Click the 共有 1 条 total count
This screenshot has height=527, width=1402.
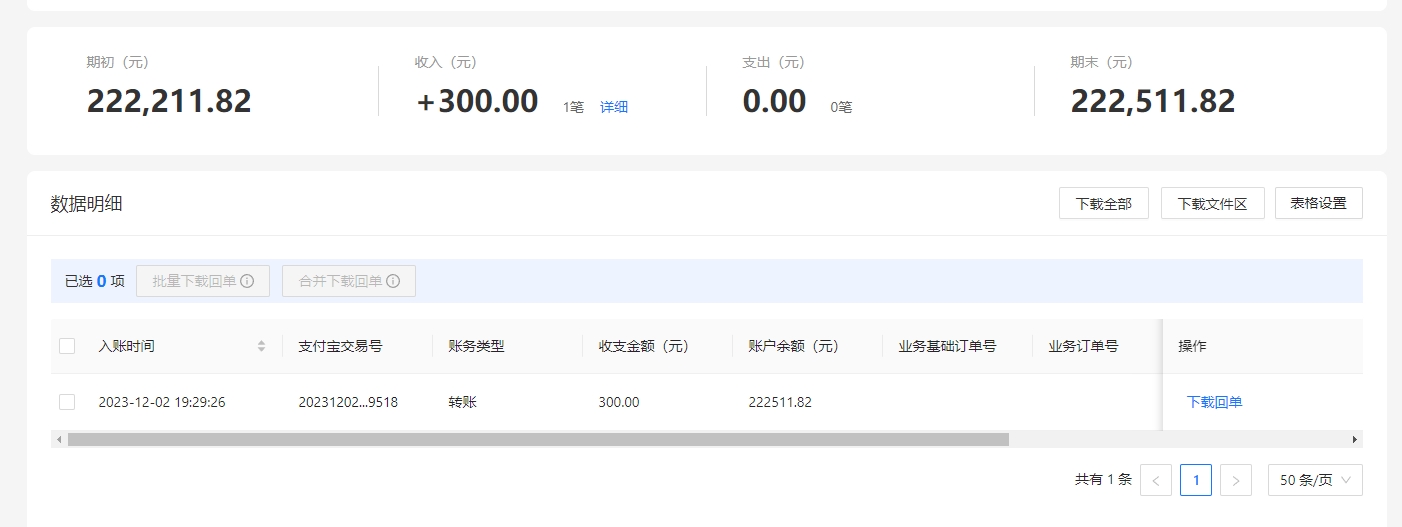coord(1103,480)
